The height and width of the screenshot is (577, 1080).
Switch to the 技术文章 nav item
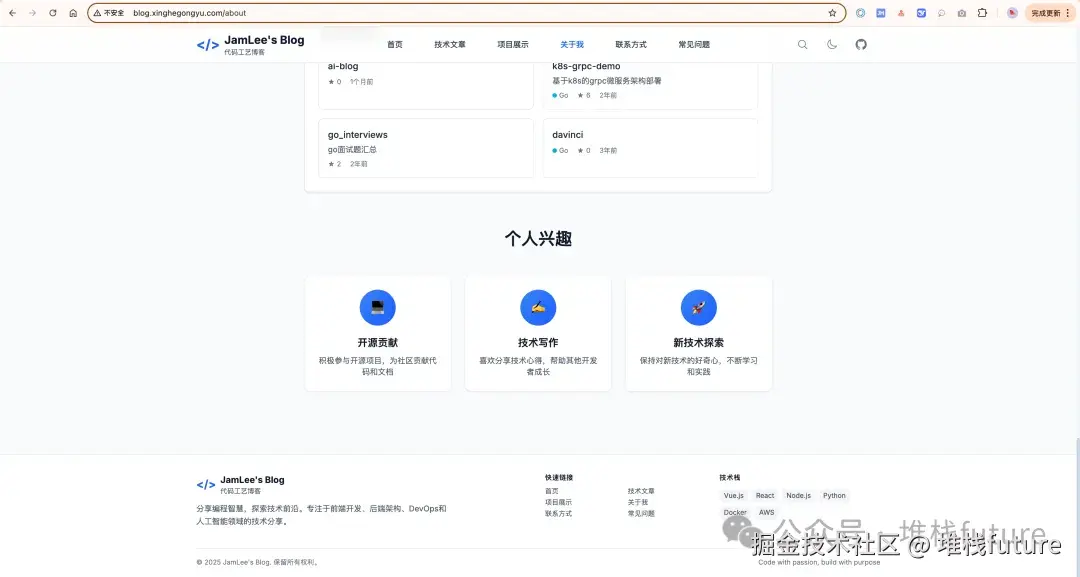(x=450, y=44)
